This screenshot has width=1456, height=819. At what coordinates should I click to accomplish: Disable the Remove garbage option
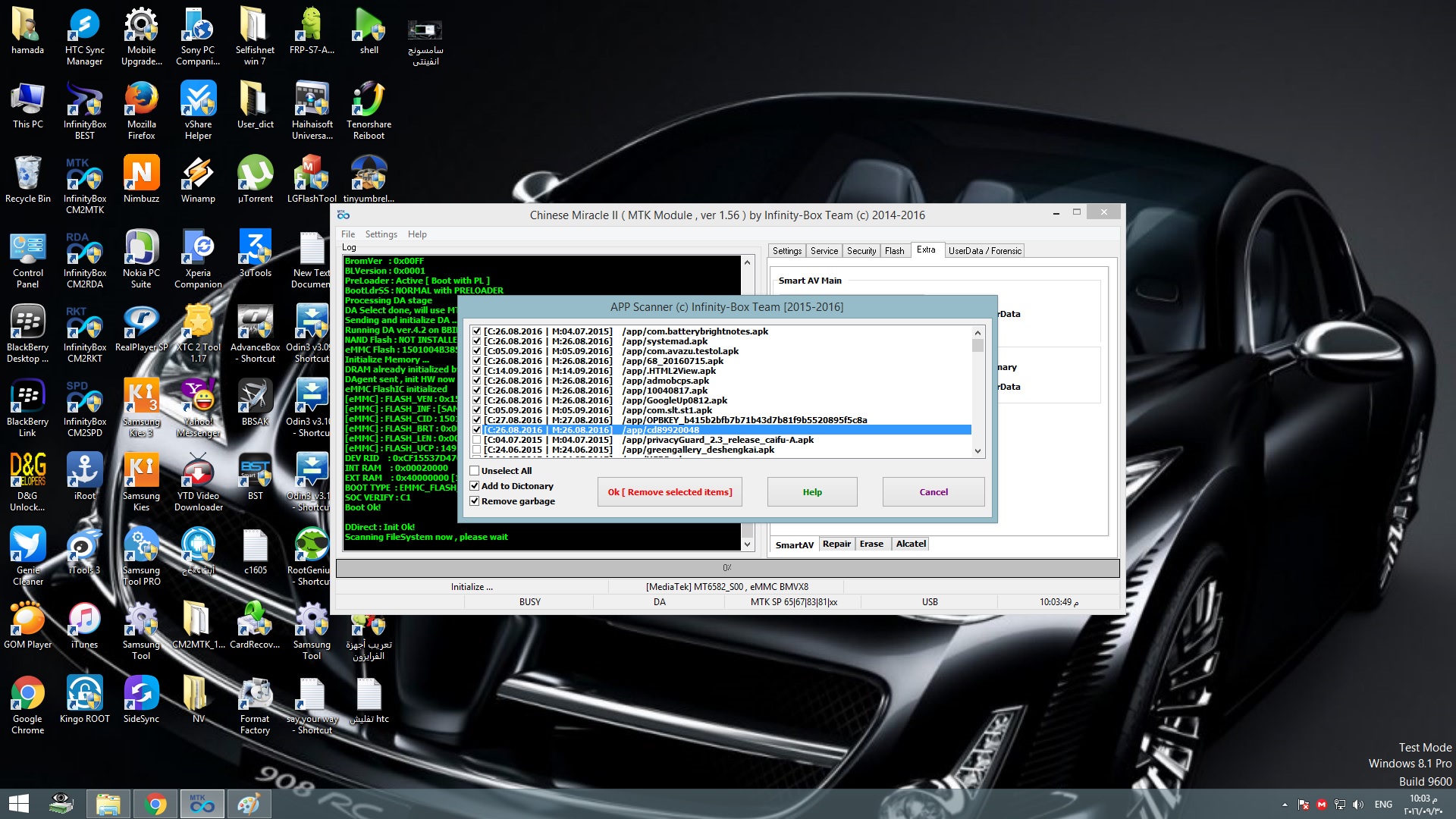(x=475, y=501)
